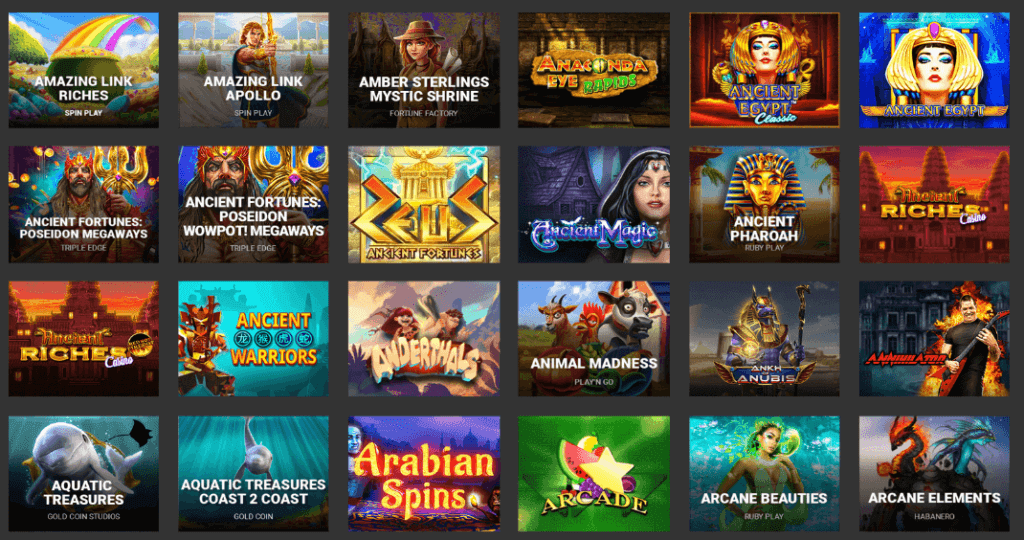Open Arcane Elements by Habanero
This screenshot has height=540, width=1024.
pos(934,474)
